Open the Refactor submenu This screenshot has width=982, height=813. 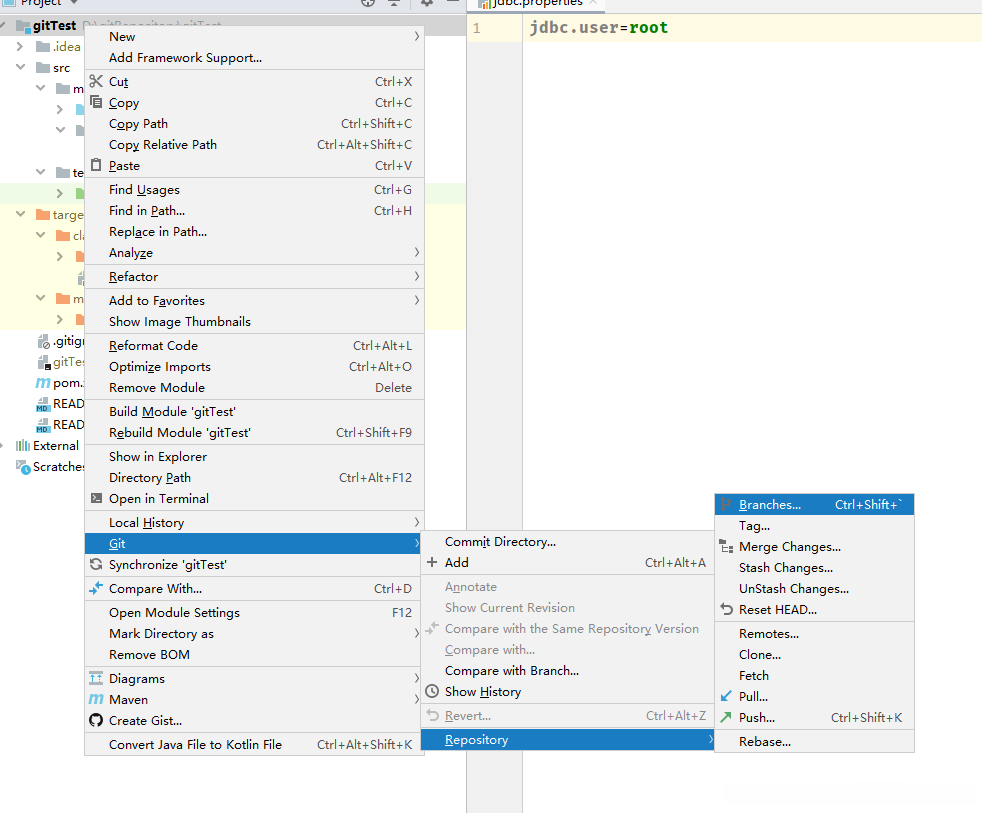click(254, 276)
